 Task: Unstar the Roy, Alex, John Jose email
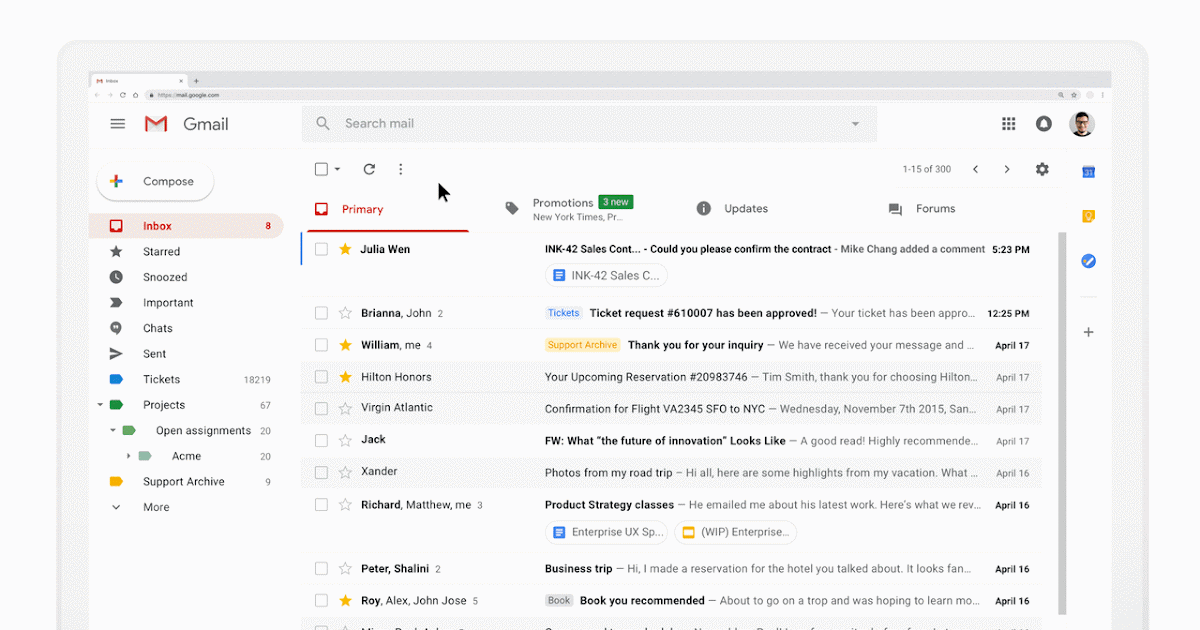[x=345, y=601]
